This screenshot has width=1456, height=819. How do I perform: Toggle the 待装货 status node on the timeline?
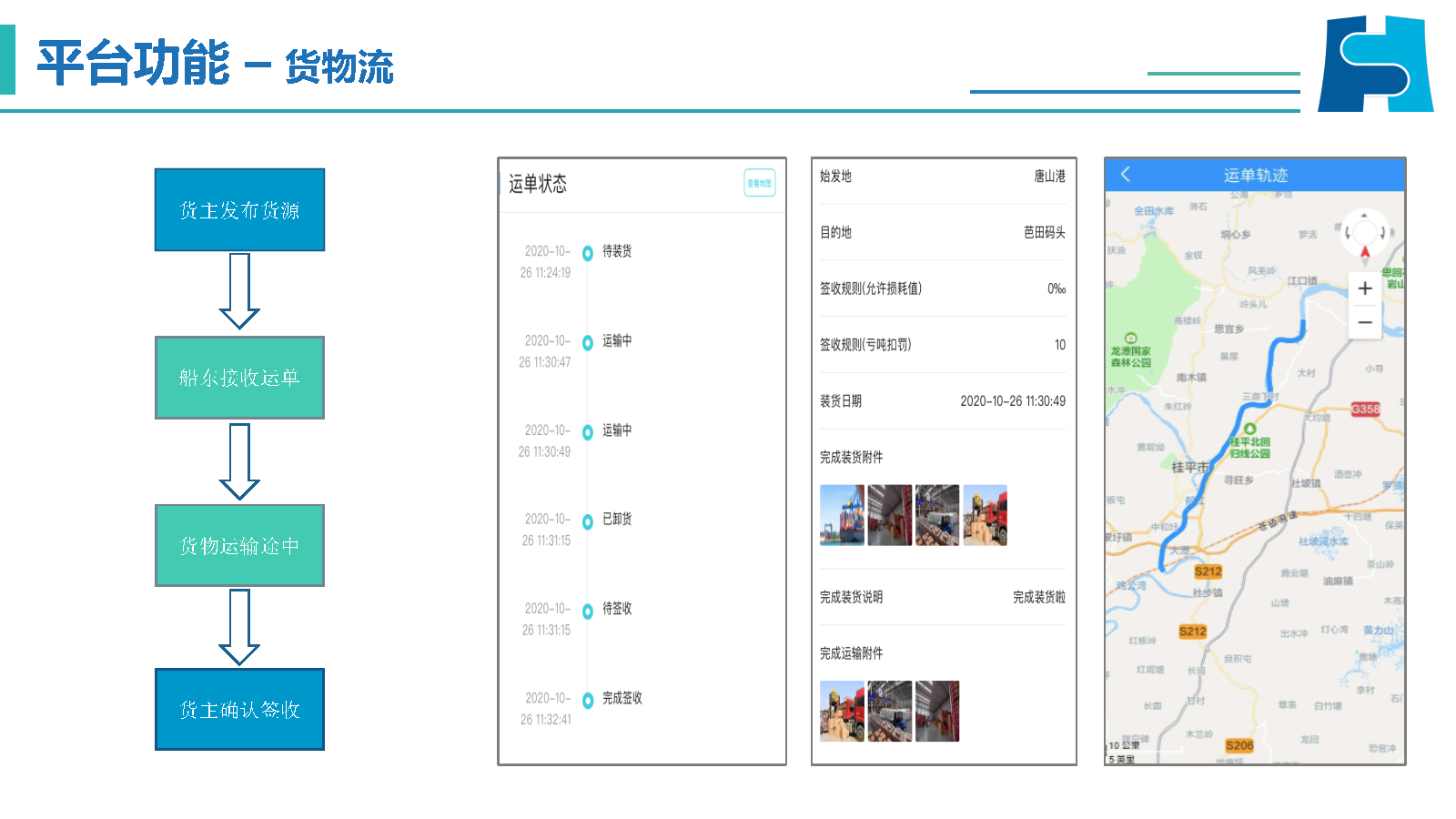click(x=587, y=254)
